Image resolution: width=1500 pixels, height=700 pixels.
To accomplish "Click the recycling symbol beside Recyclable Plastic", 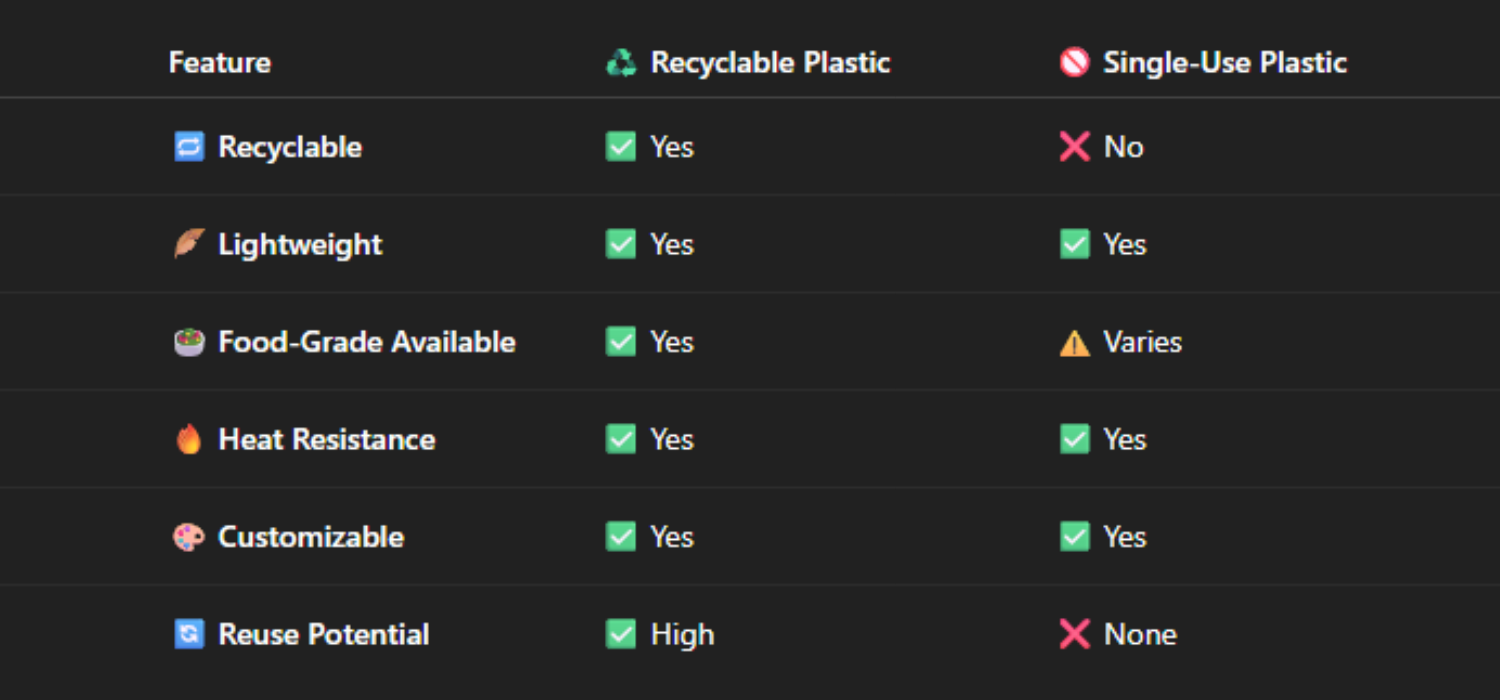I will coord(621,63).
